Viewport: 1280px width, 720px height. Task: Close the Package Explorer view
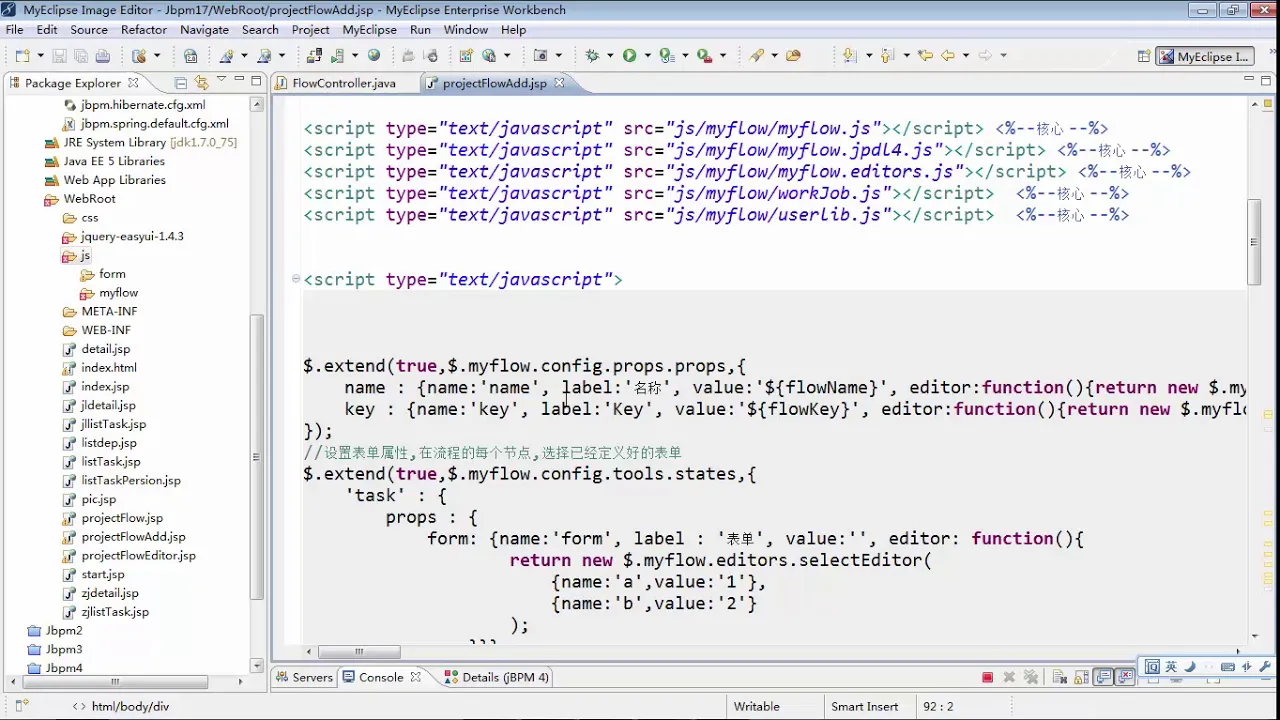(x=133, y=83)
